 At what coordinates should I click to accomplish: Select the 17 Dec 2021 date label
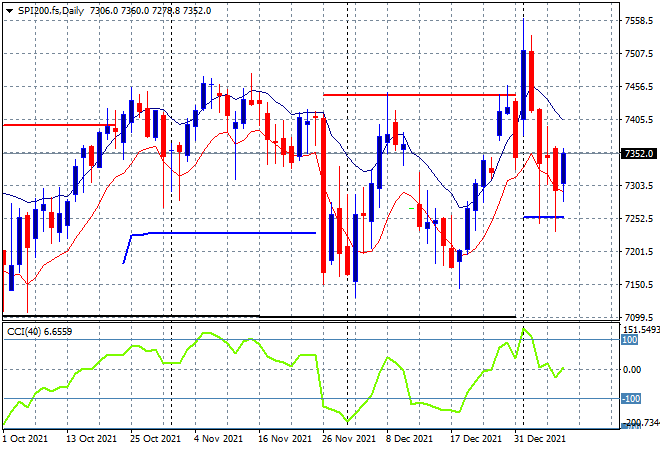[476, 439]
